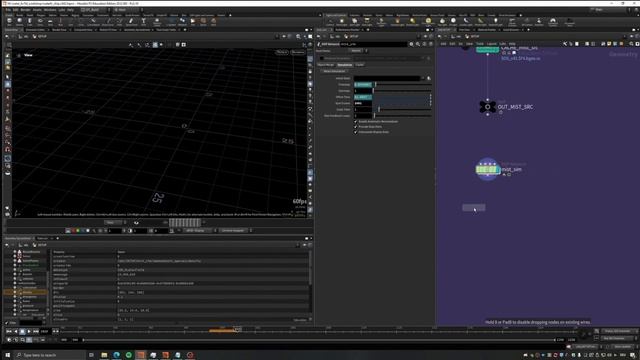Select the Sphere shelf tool

[x=19, y=22]
